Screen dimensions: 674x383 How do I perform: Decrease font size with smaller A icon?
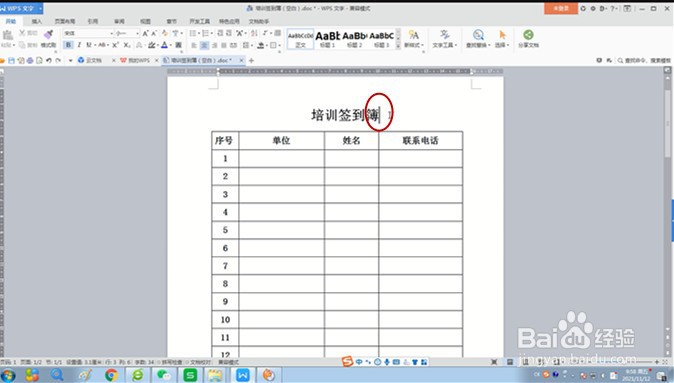pyautogui.click(x=154, y=33)
